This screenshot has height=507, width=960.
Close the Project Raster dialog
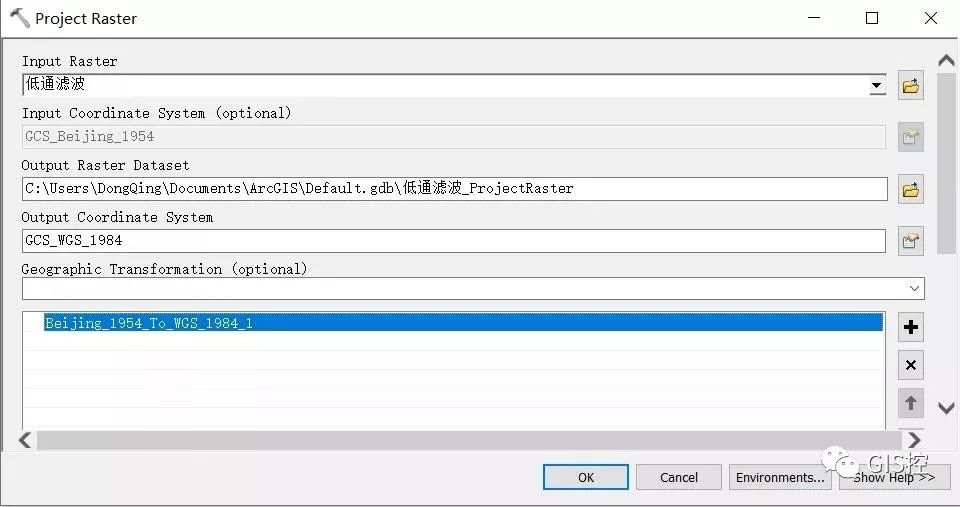931,18
